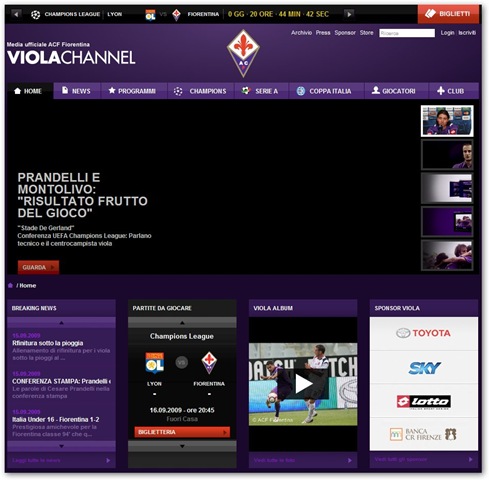Viewport: 489px width, 480px height.
Task: Click the Ricerca search field
Action: pyautogui.click(x=407, y=33)
